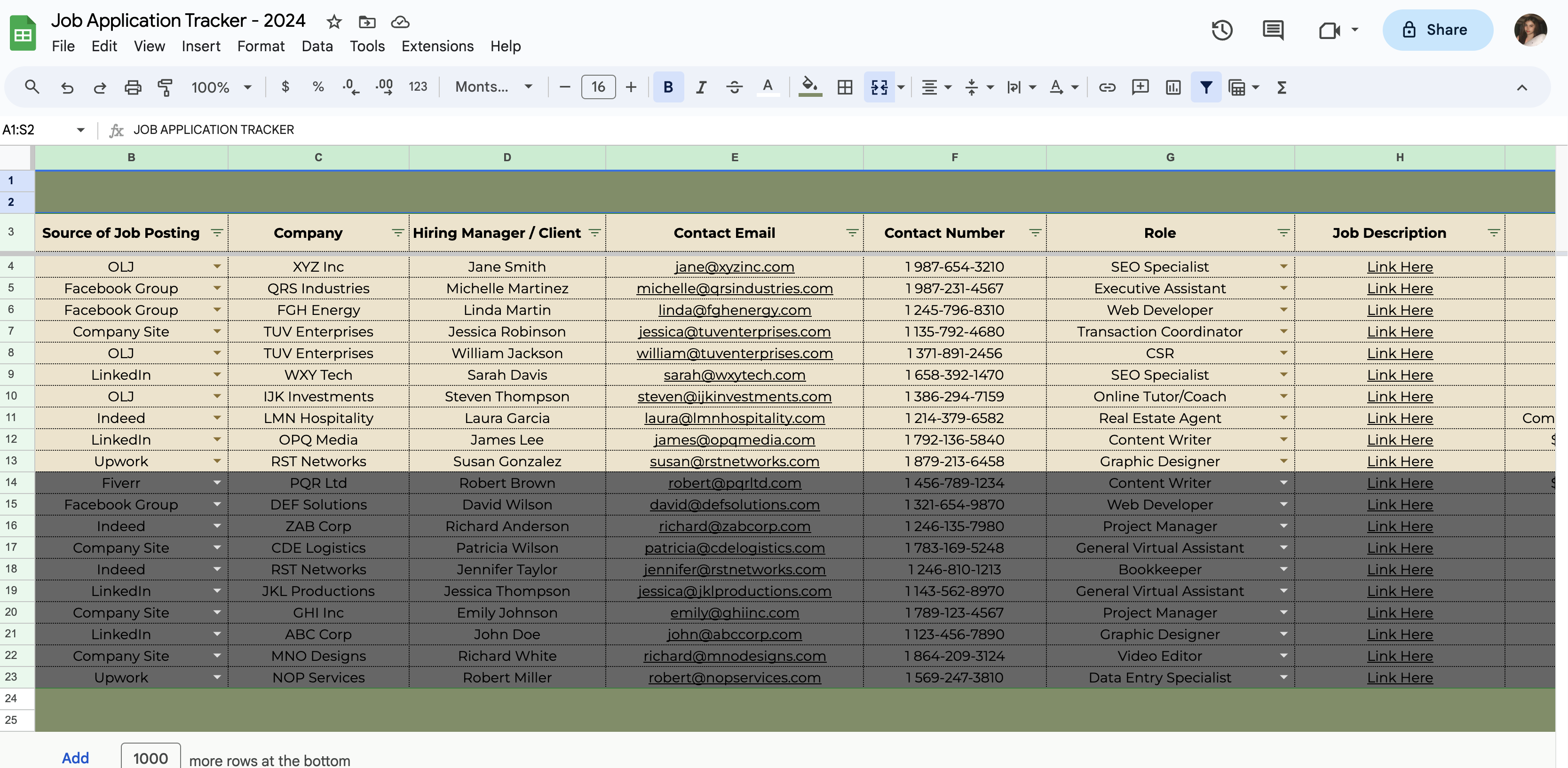Open the Data menu
Screen dimensions: 1568x768
317,46
